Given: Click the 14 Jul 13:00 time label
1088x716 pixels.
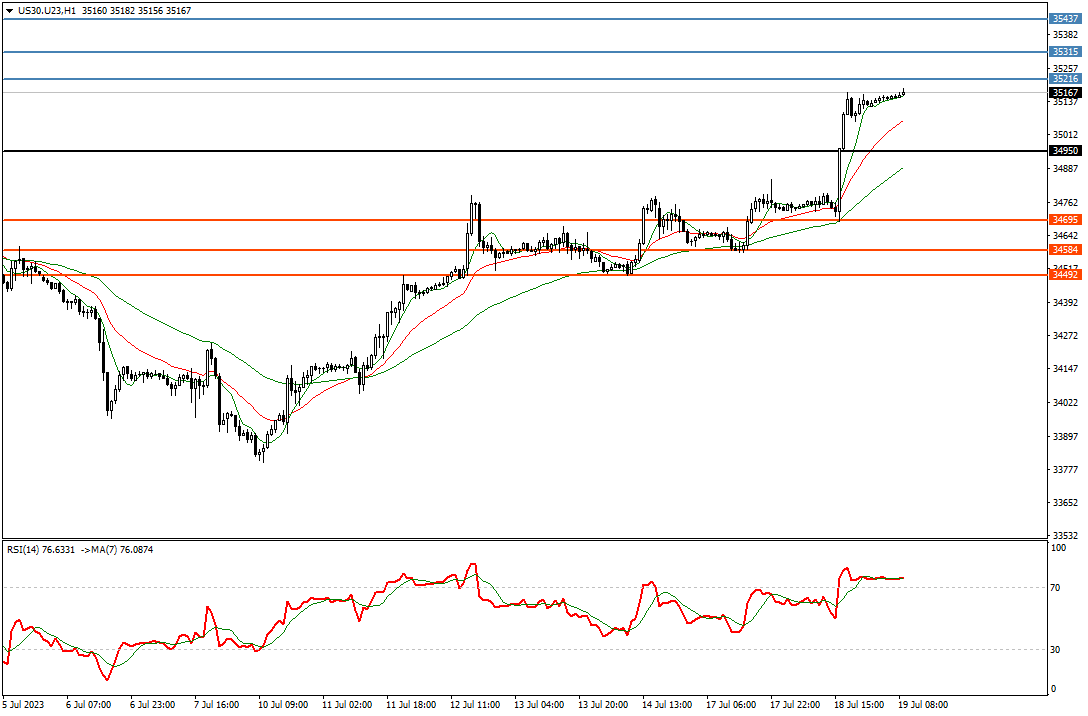Looking at the screenshot, I should (x=667, y=704).
